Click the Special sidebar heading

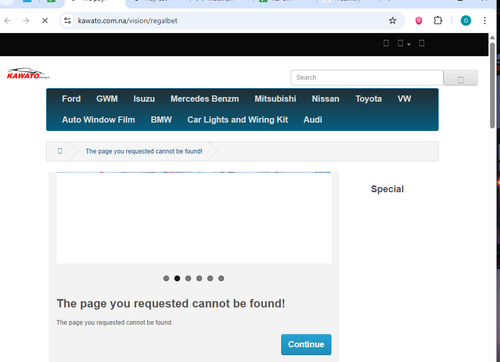click(x=387, y=189)
